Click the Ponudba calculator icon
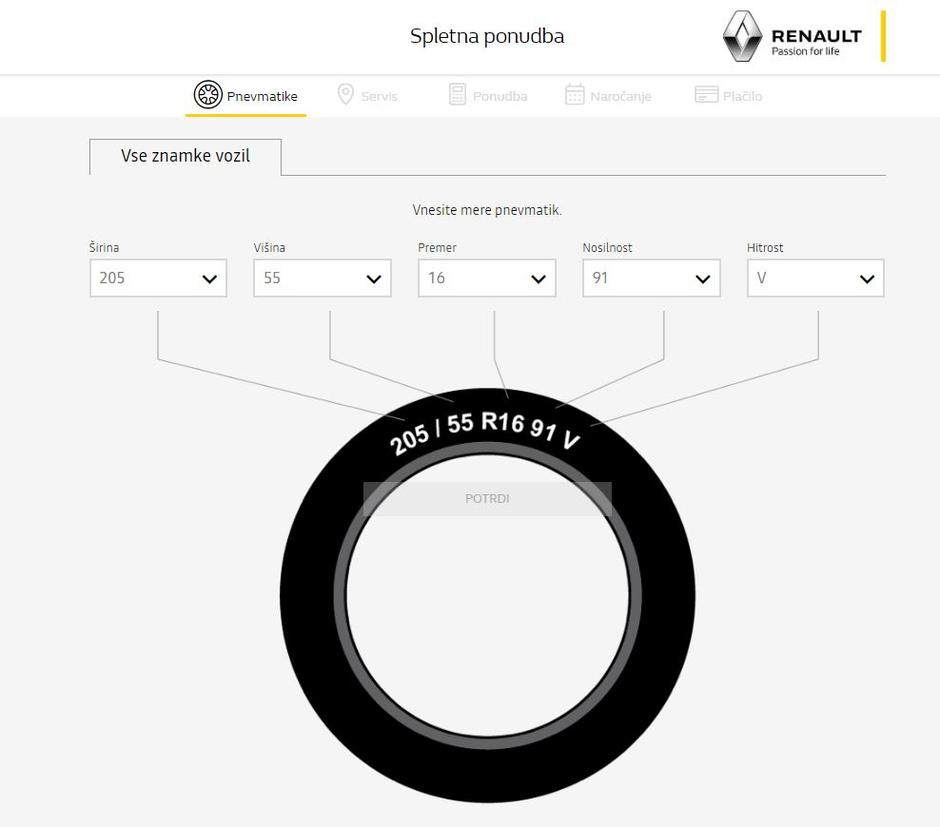The height and width of the screenshot is (827, 940). (x=457, y=95)
